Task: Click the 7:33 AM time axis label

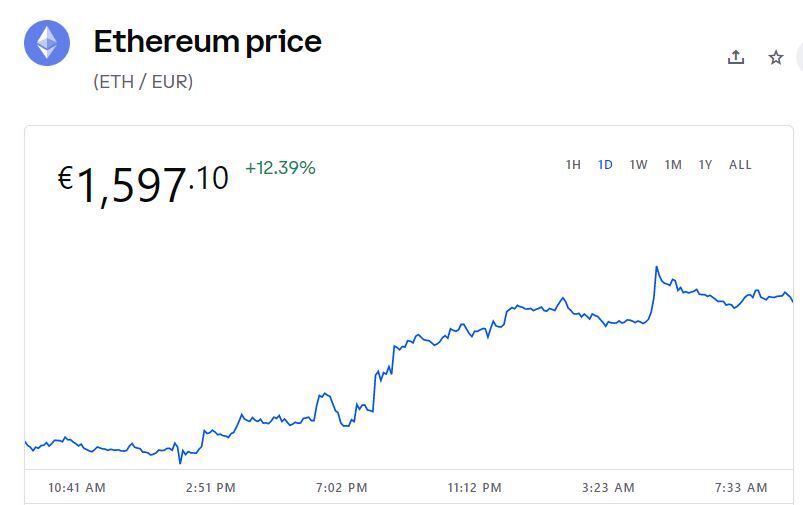Action: pyautogui.click(x=742, y=488)
